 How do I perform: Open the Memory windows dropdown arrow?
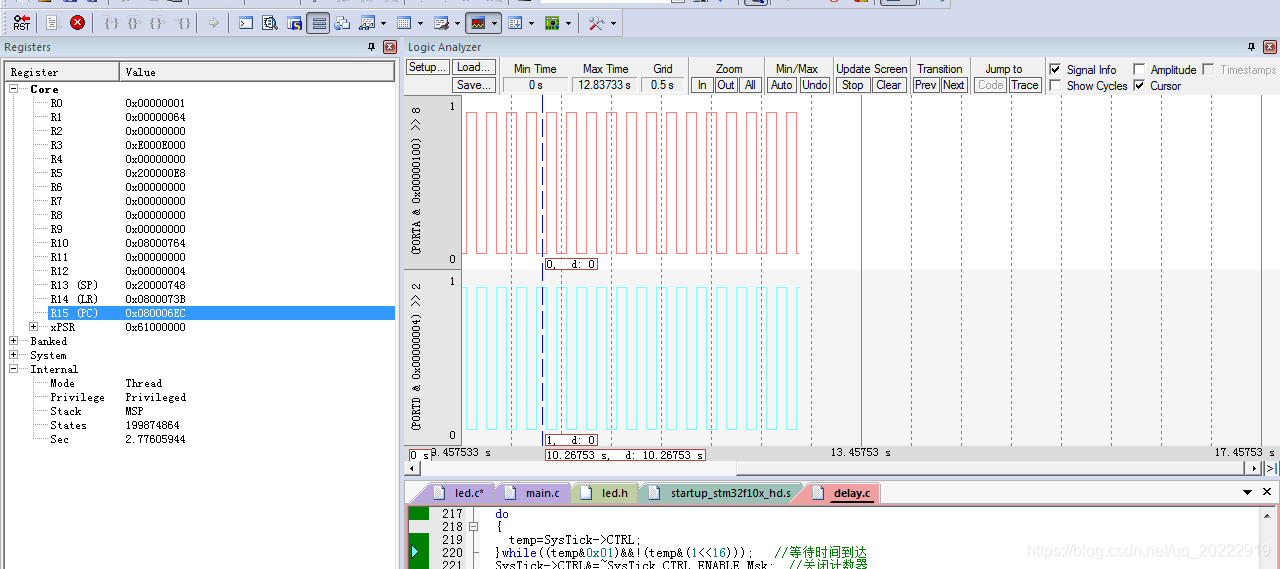[x=420, y=23]
